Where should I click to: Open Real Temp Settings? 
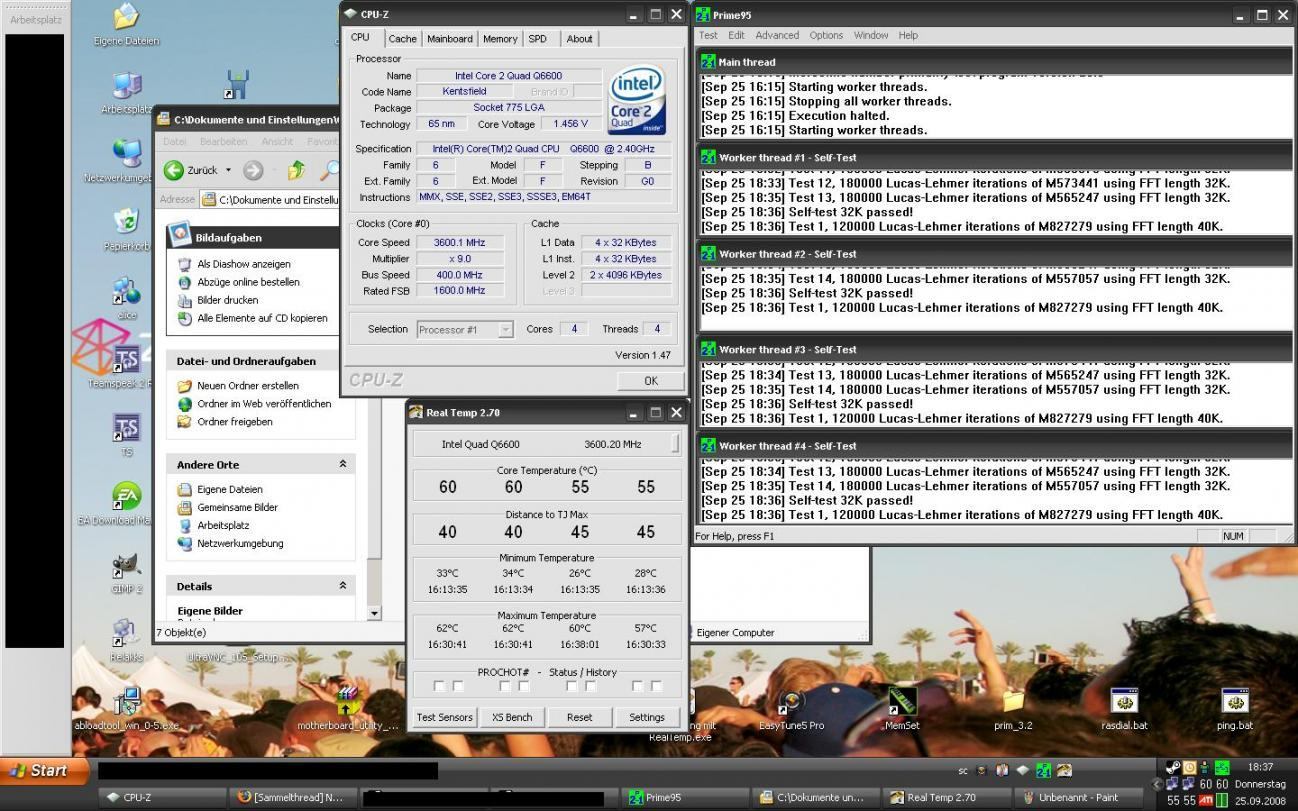point(647,717)
